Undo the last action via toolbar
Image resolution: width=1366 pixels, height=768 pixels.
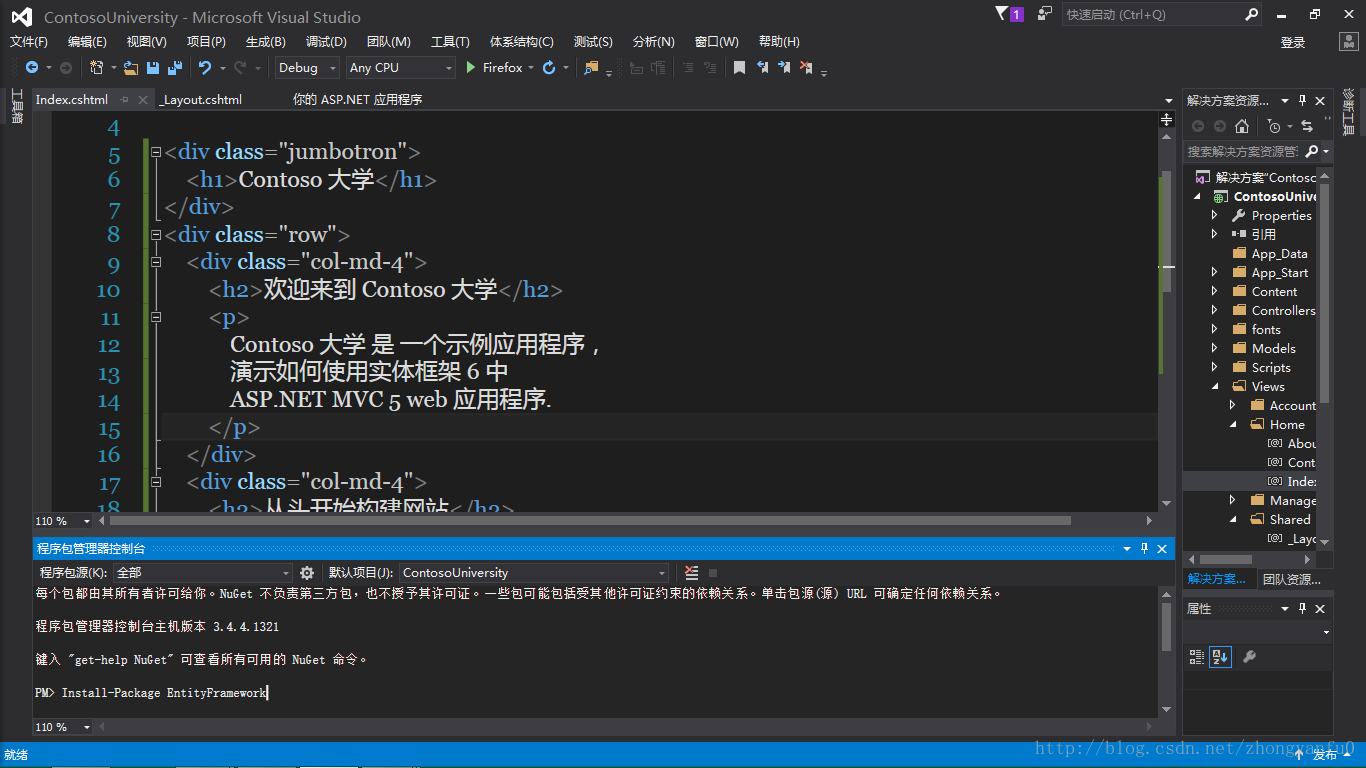[x=205, y=68]
